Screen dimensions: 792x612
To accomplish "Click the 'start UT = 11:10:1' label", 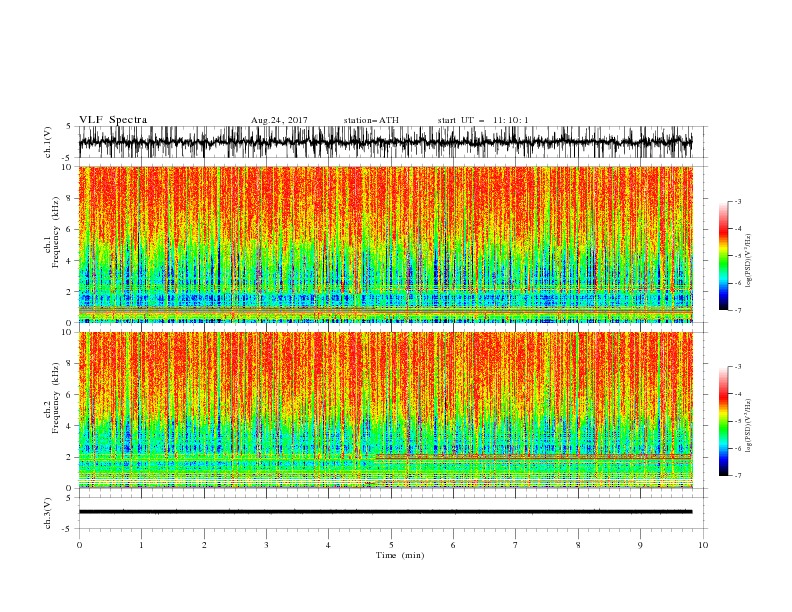I will tap(483, 120).
